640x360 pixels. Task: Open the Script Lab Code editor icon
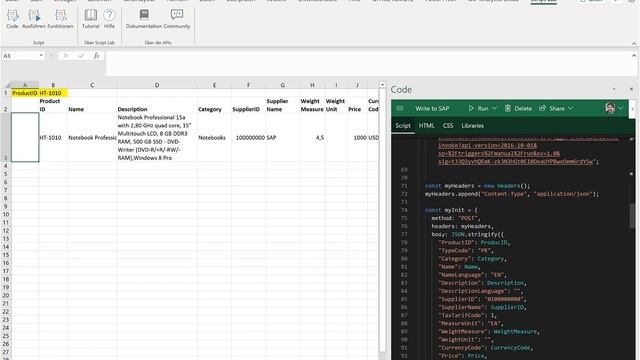(12, 16)
